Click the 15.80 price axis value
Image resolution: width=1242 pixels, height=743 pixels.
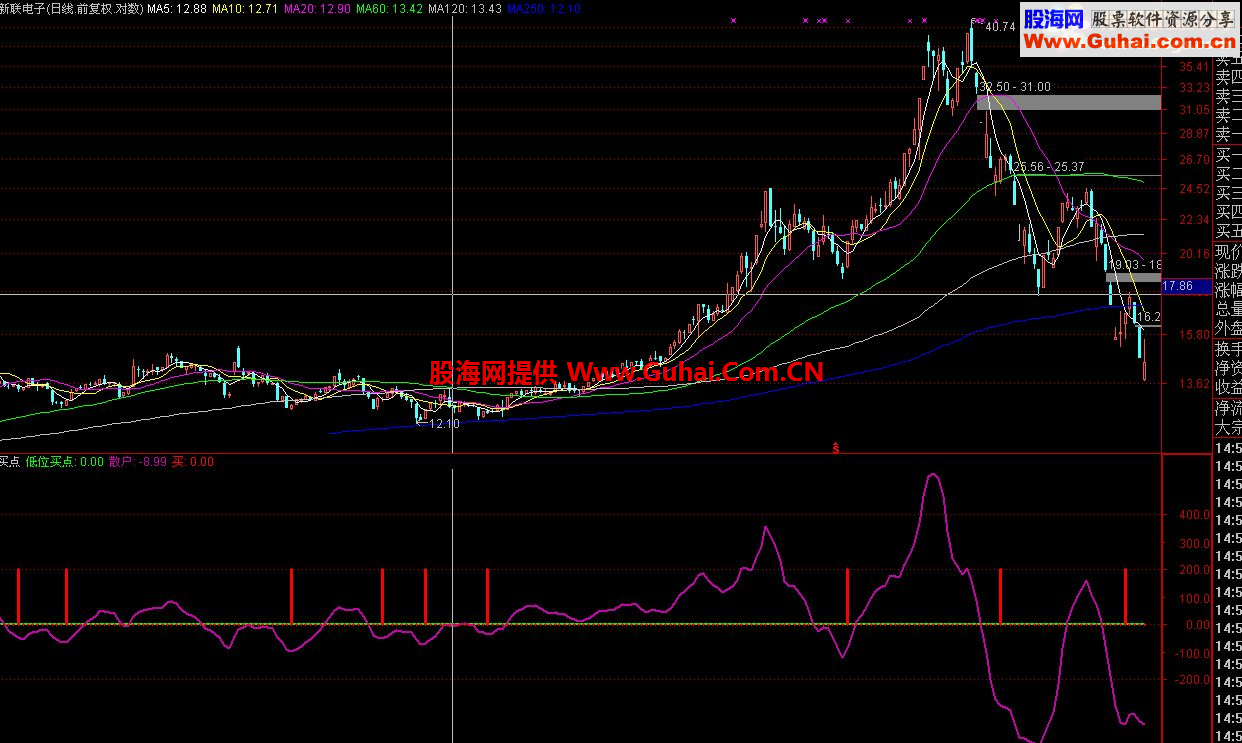pos(1195,334)
